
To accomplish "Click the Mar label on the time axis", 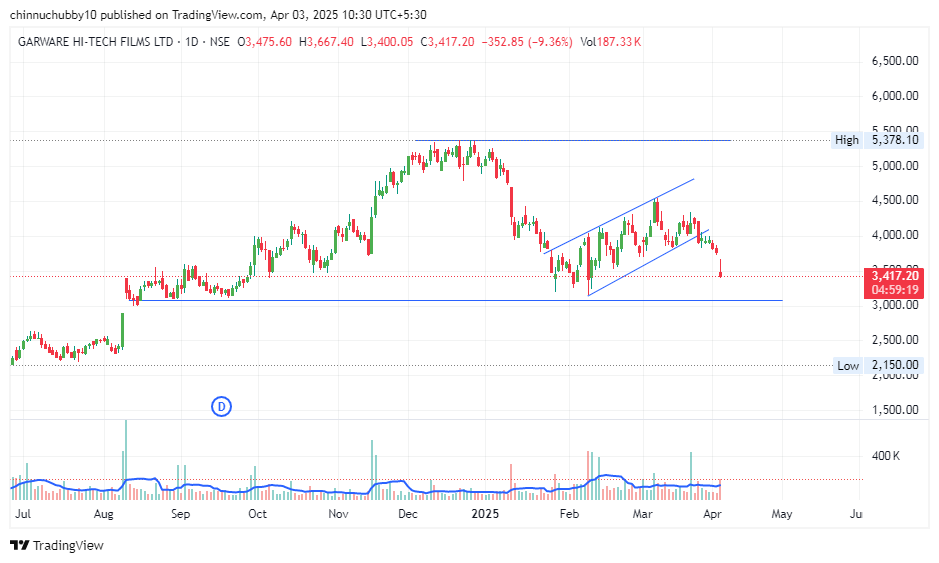I will pyautogui.click(x=643, y=514).
